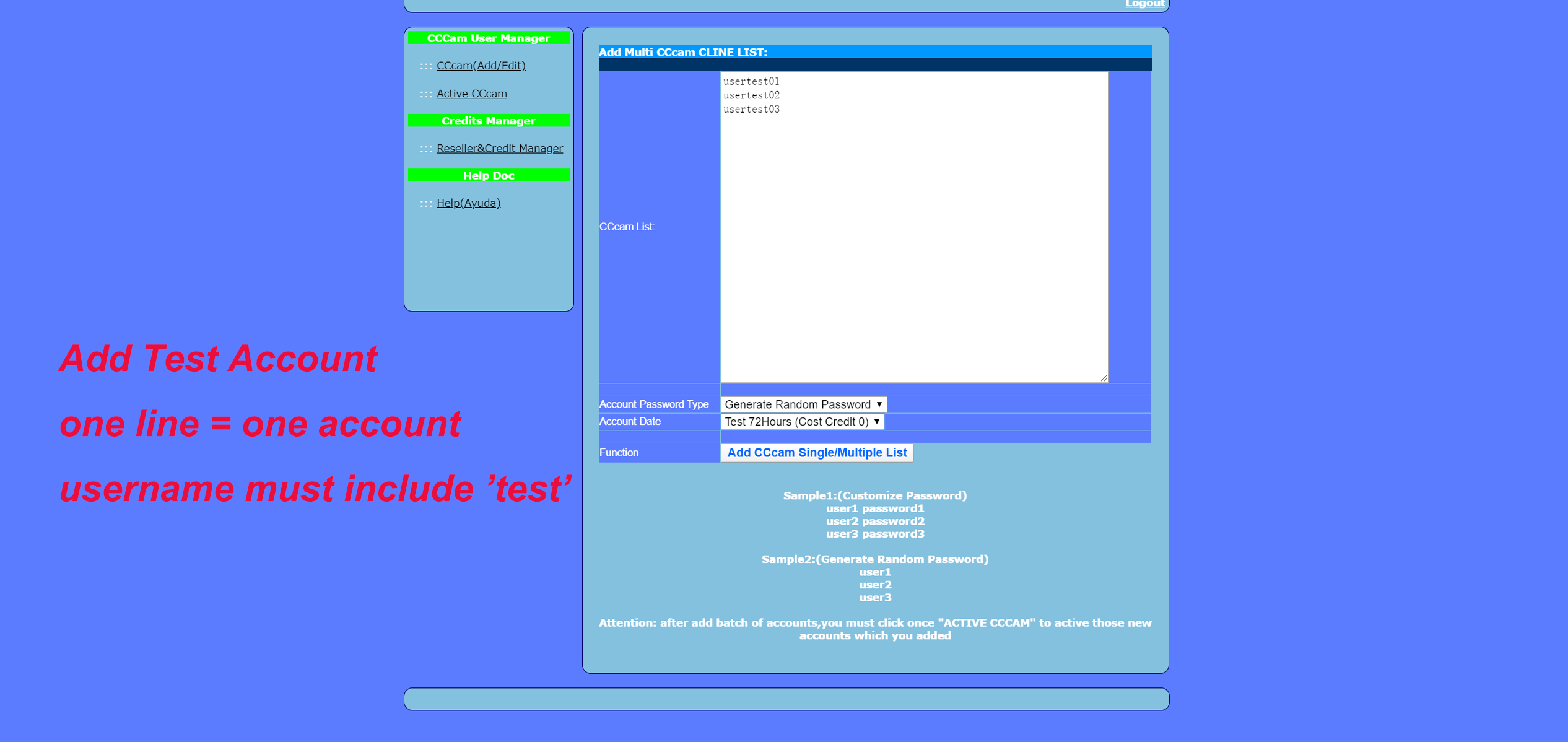Image resolution: width=1568 pixels, height=742 pixels.
Task: Click the CCcam List label
Action: (627, 227)
